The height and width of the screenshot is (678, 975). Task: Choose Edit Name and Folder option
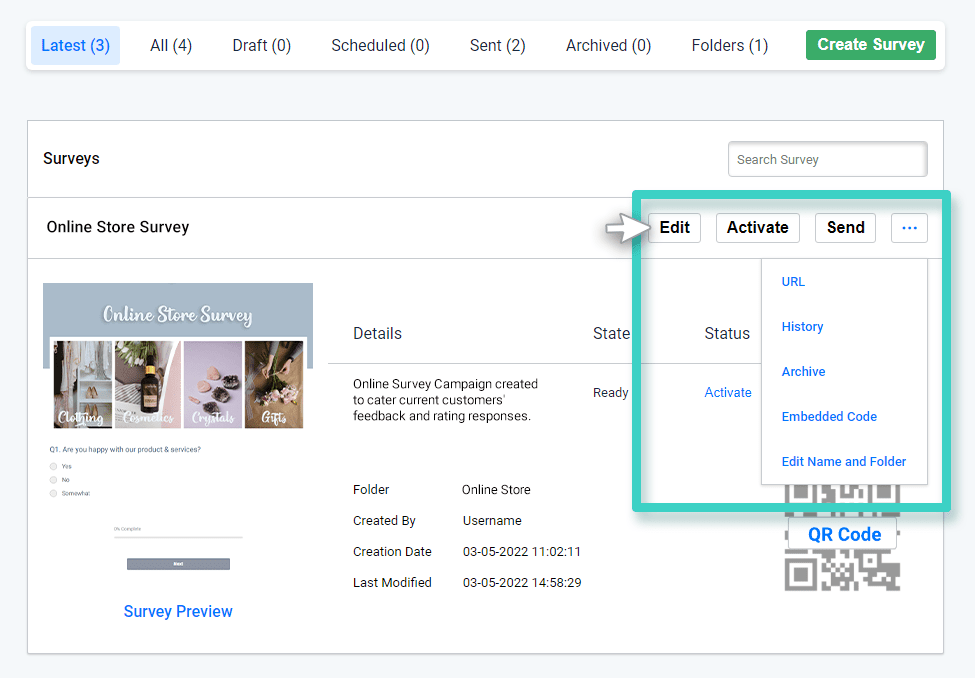pos(844,461)
